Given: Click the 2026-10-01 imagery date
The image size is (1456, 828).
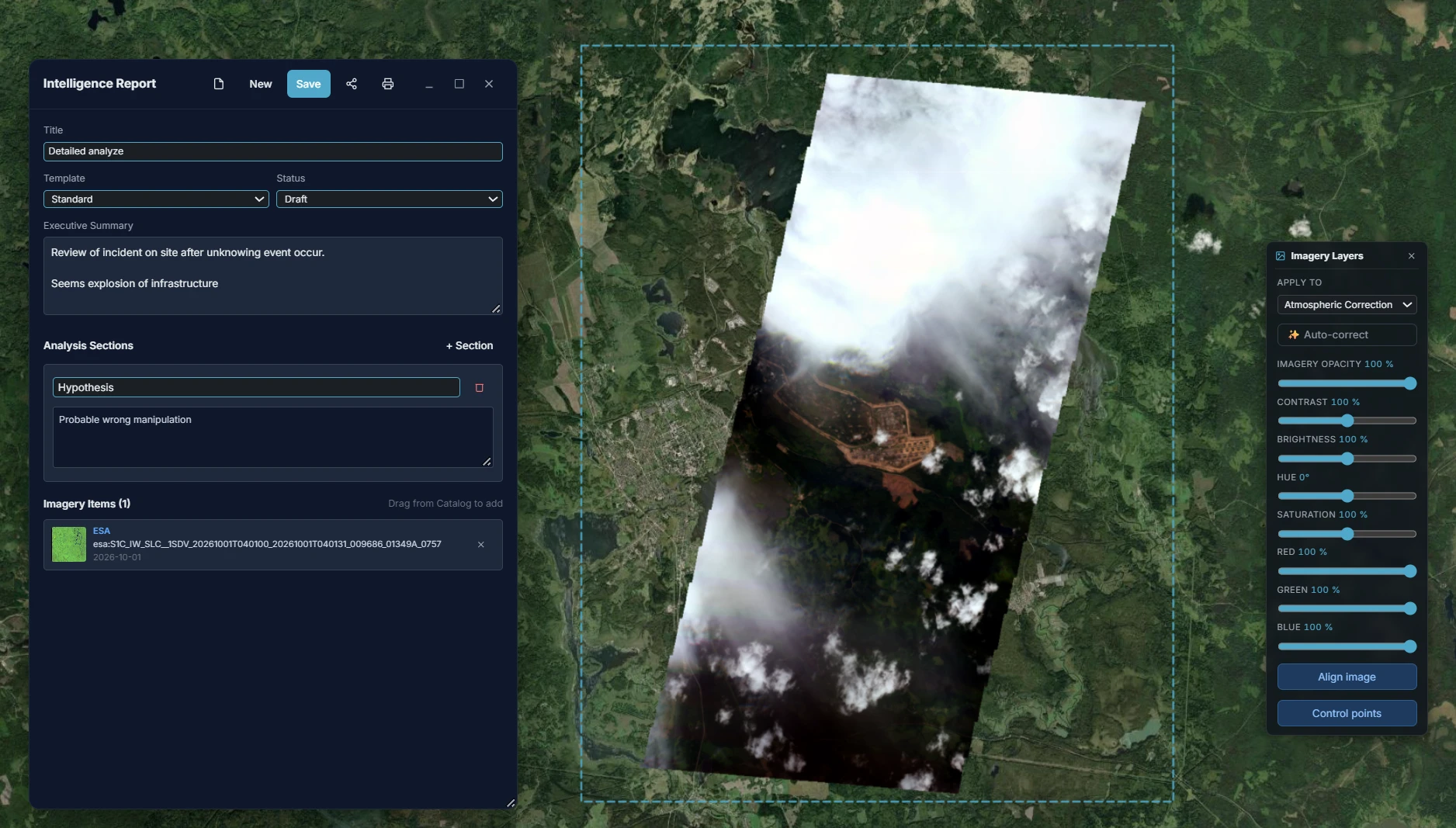Looking at the screenshot, I should (117, 557).
